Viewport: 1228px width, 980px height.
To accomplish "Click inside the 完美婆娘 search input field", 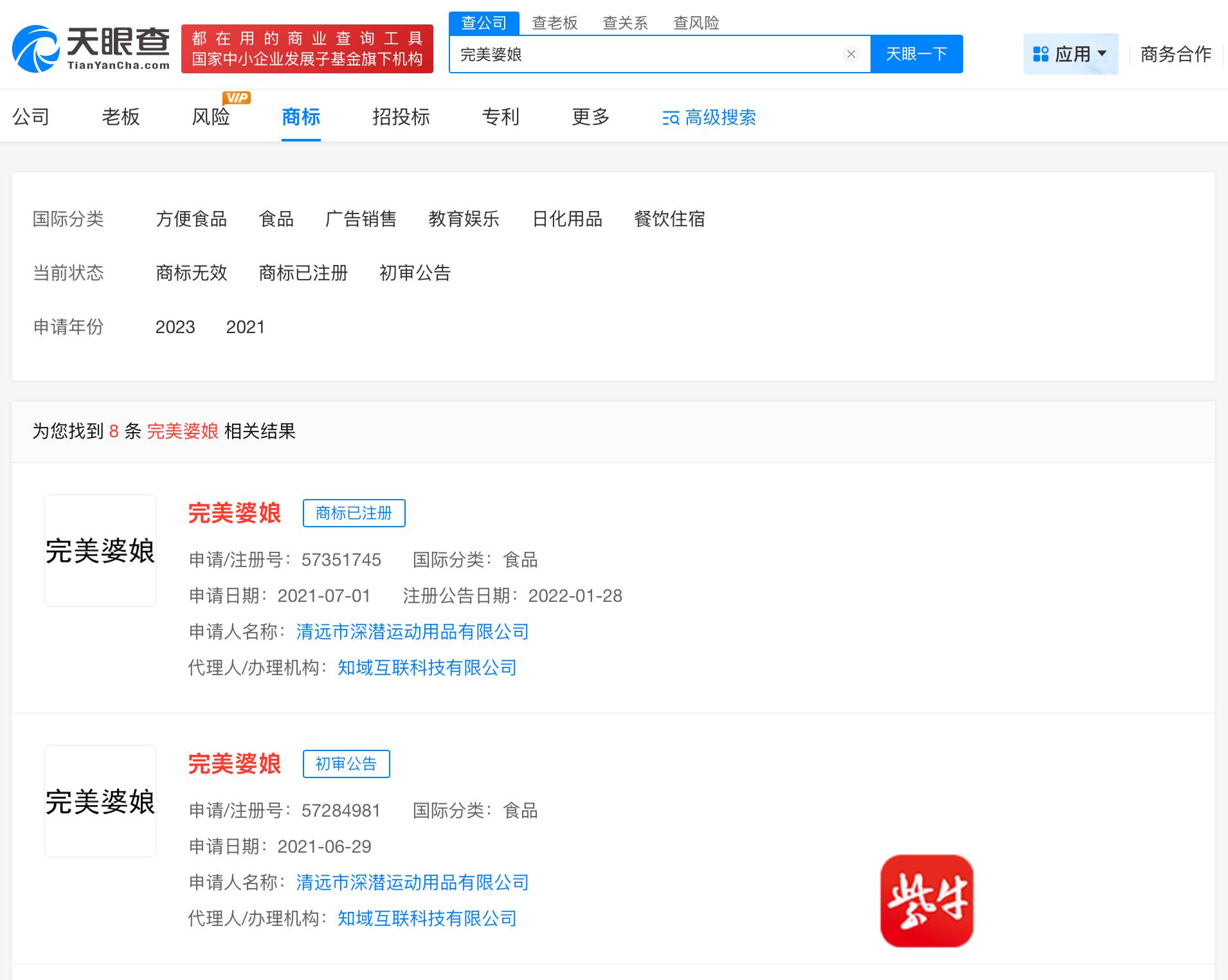I will pyautogui.click(x=643, y=54).
